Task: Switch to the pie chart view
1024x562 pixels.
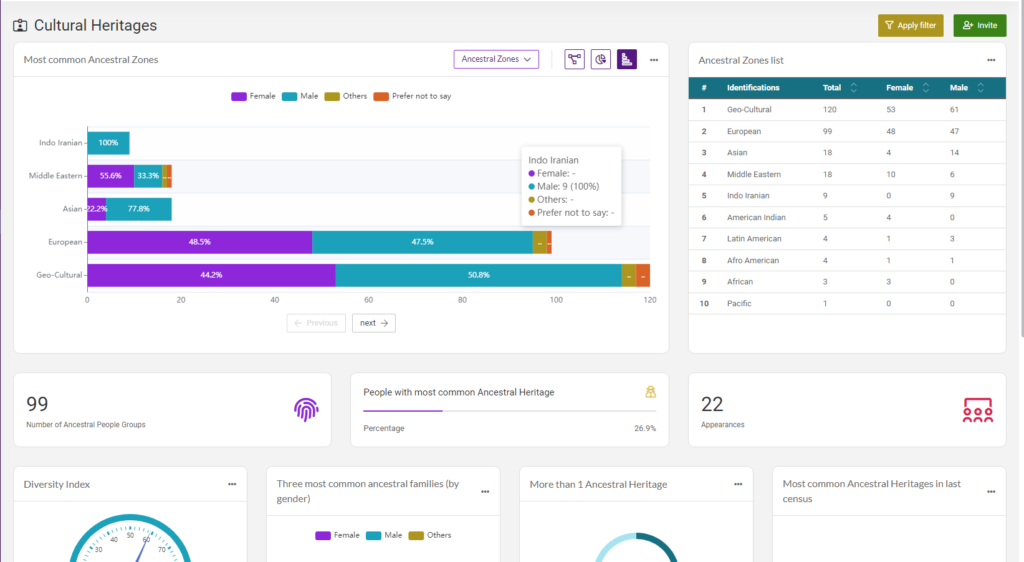Action: pyautogui.click(x=601, y=59)
